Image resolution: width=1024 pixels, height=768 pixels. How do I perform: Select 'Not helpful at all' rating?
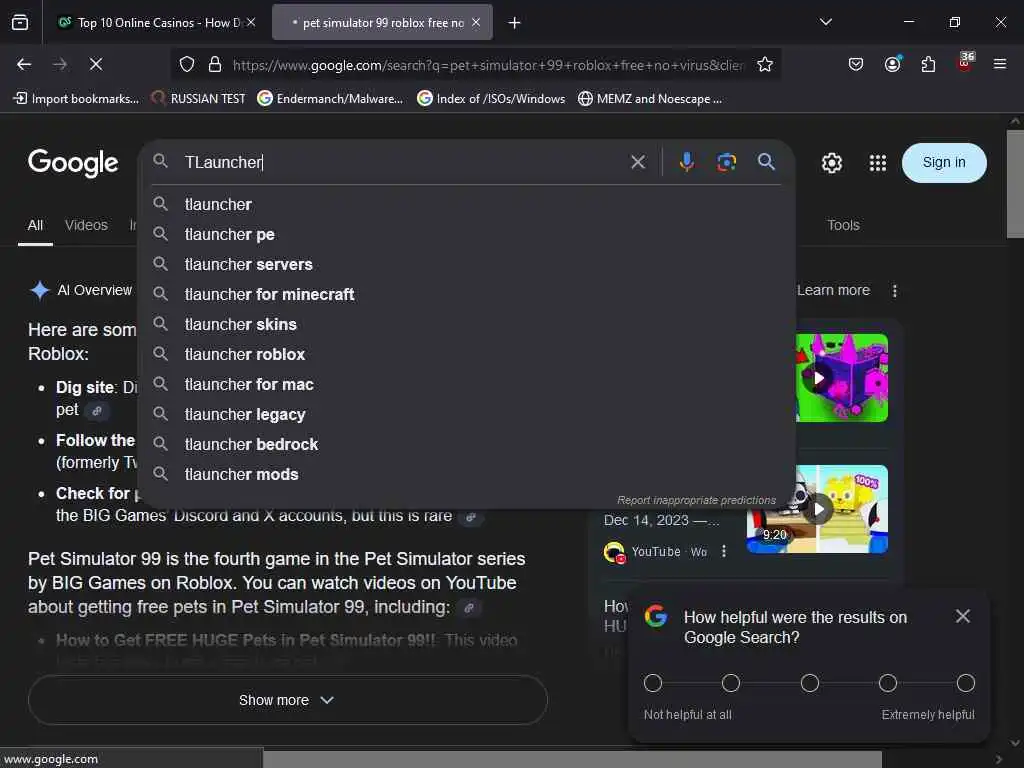[652, 683]
